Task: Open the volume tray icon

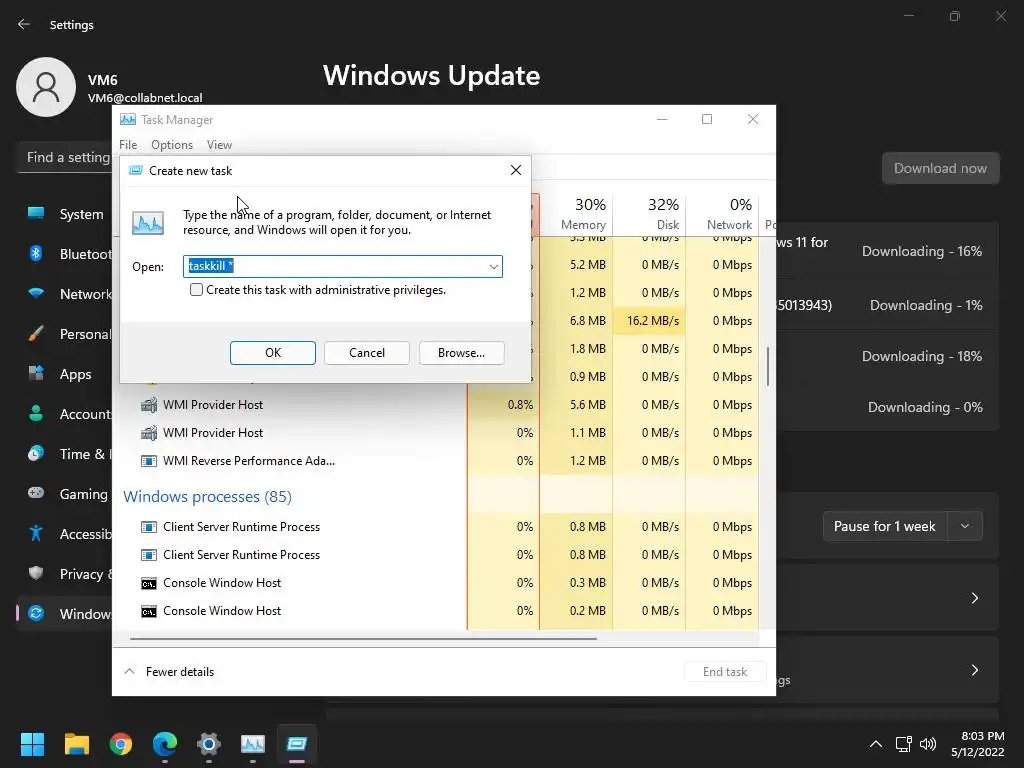Action: point(927,744)
